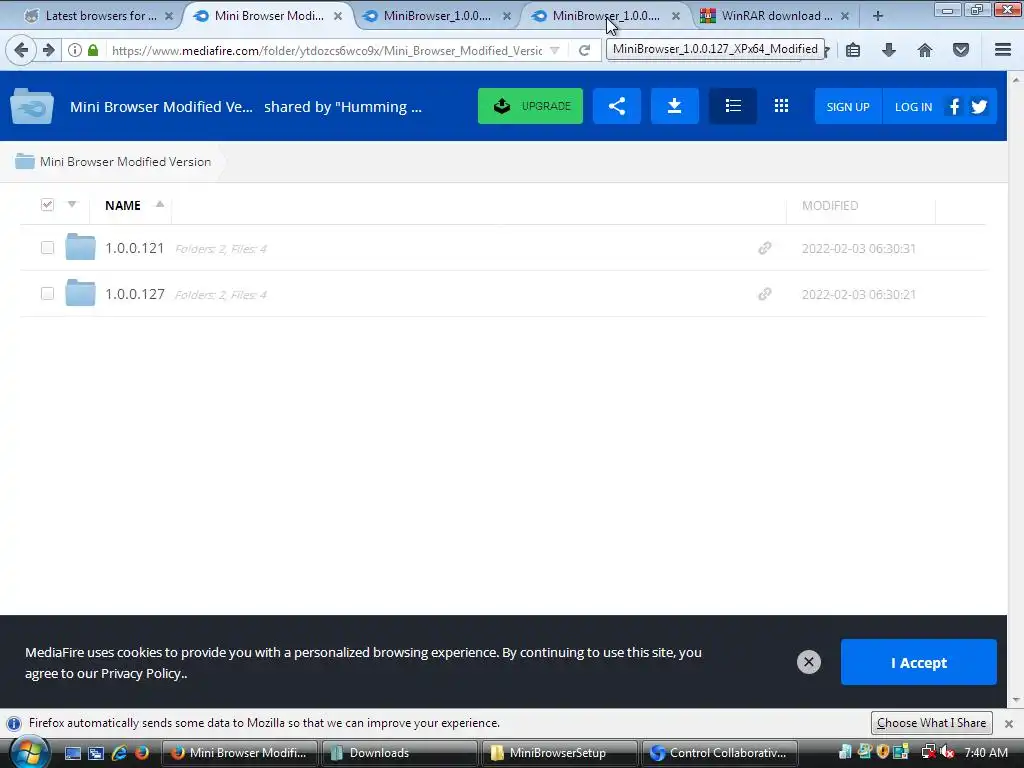Open the Pocket toolbar icon
1024x768 pixels.
(961, 50)
